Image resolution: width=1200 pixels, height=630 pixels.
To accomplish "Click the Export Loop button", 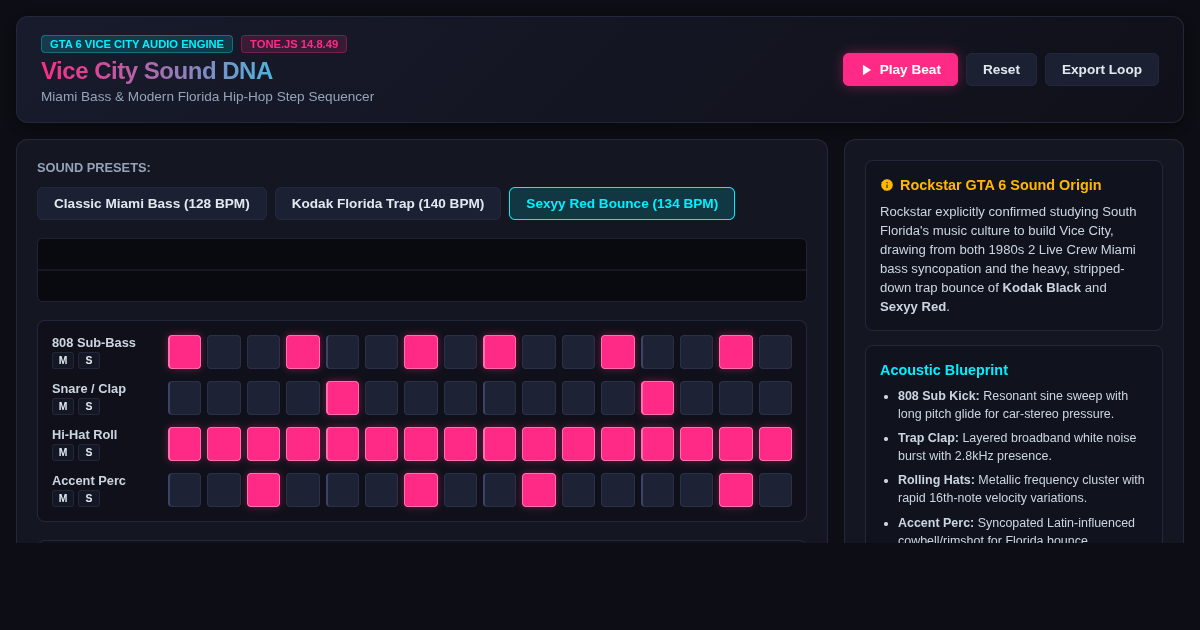I will (1102, 70).
